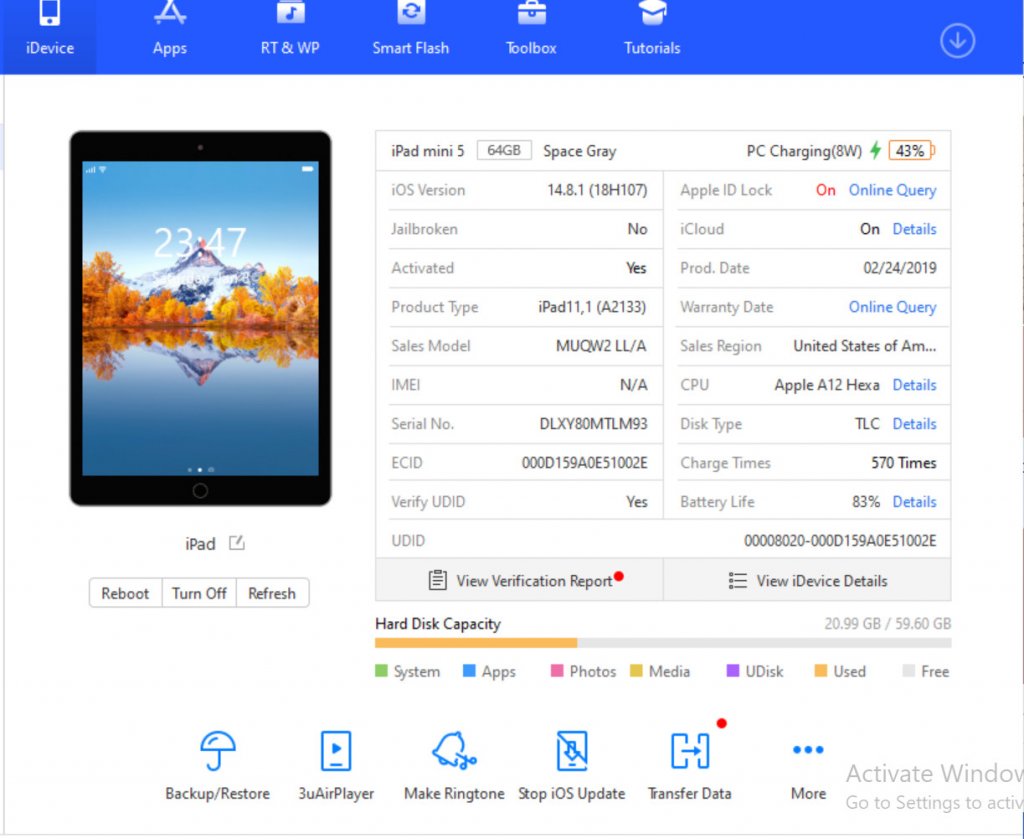
Task: Show Battery Life Details
Action: pos(914,502)
